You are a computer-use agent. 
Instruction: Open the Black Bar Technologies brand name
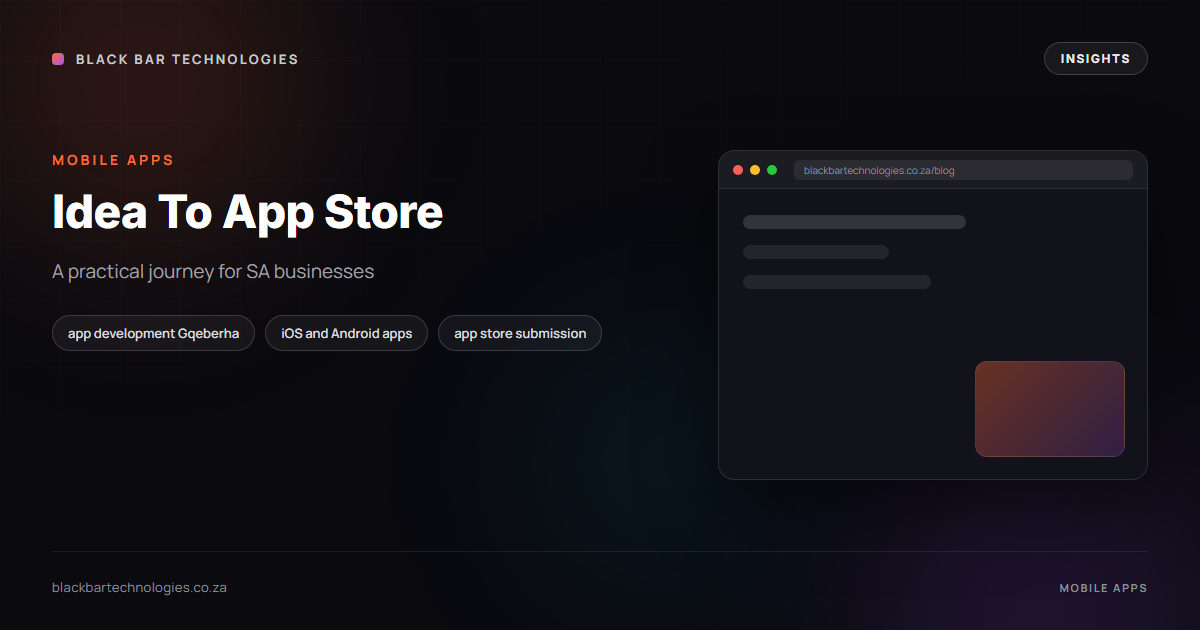(187, 59)
